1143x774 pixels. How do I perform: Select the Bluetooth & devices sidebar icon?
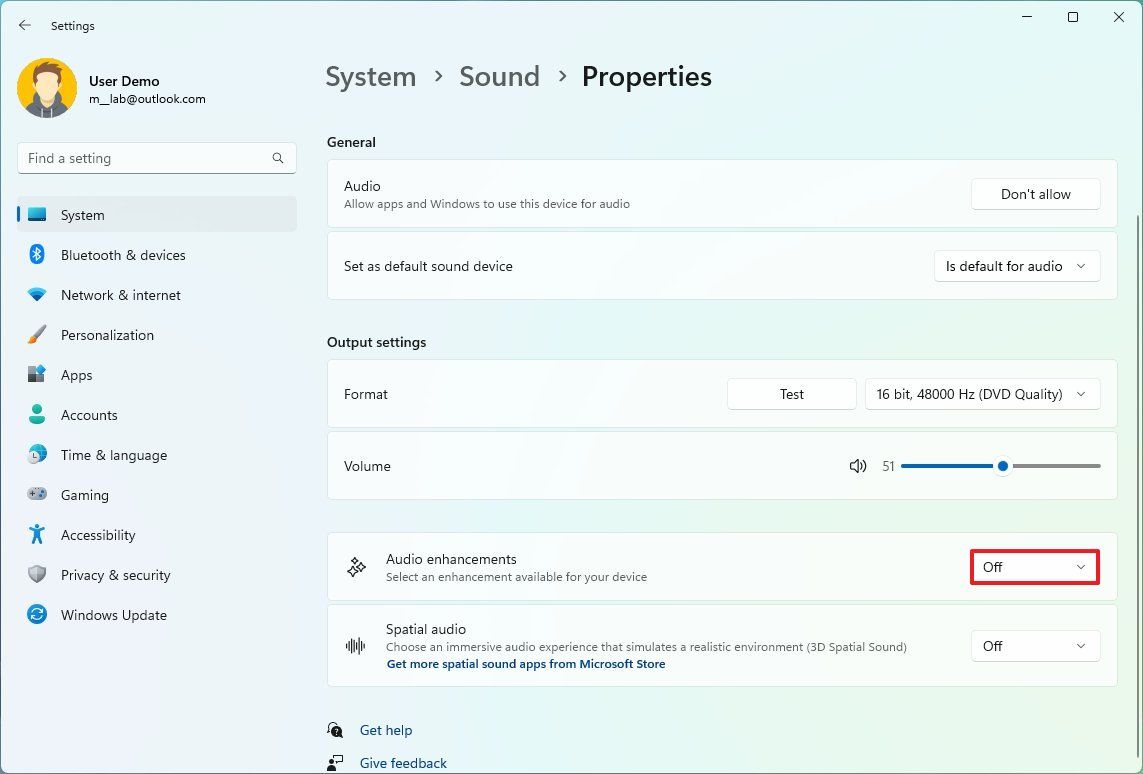pos(36,255)
